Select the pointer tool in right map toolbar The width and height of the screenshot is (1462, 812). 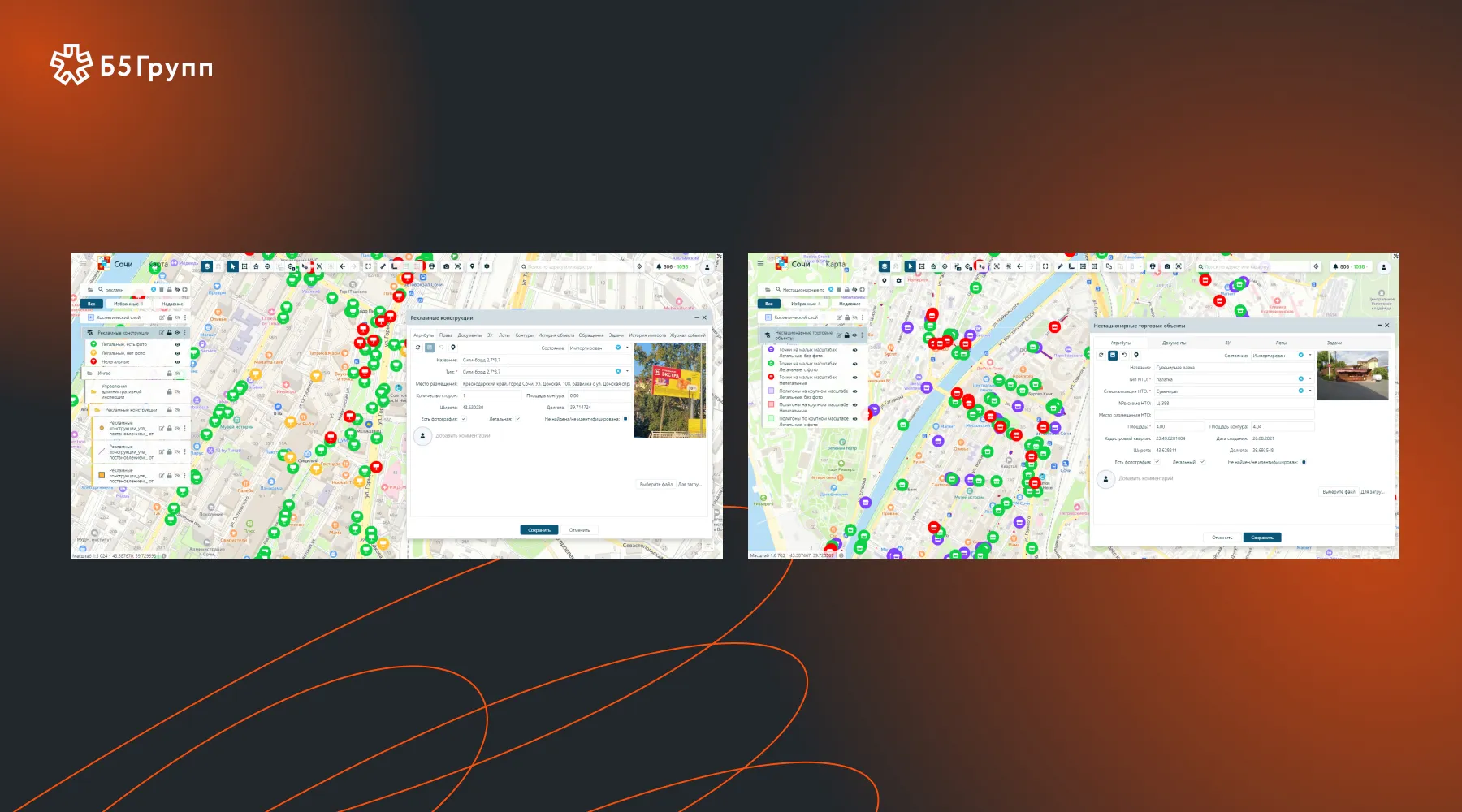(910, 266)
